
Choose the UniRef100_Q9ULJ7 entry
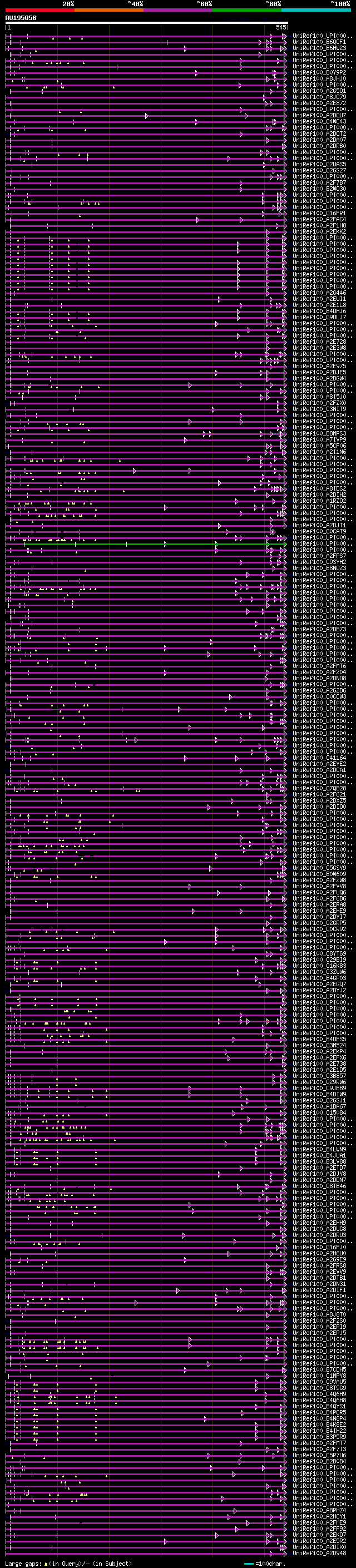point(319,317)
